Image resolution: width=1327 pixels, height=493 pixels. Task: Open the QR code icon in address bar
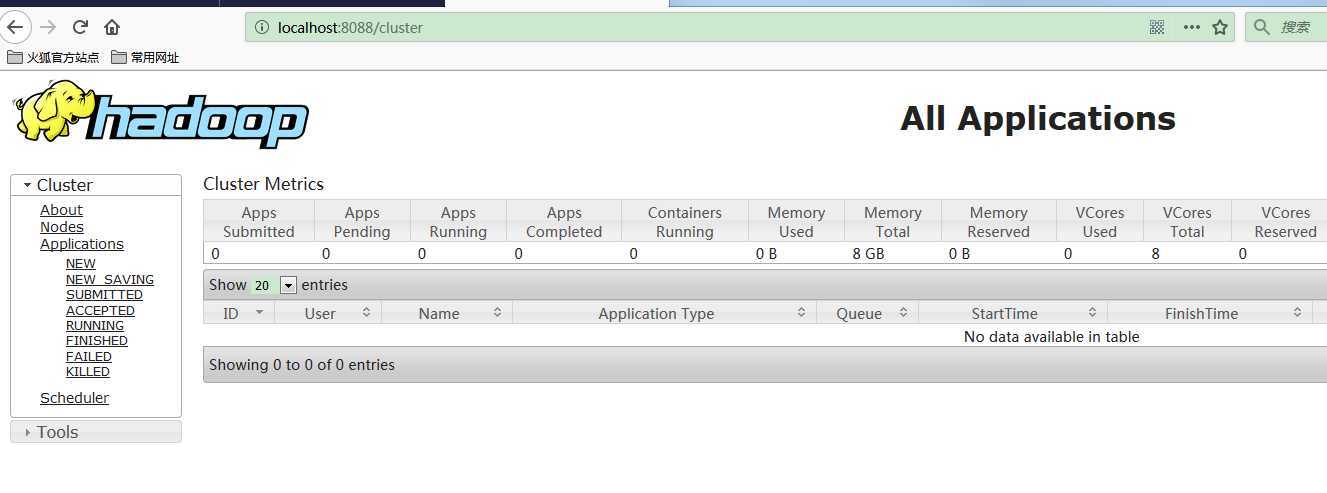[x=1157, y=27]
